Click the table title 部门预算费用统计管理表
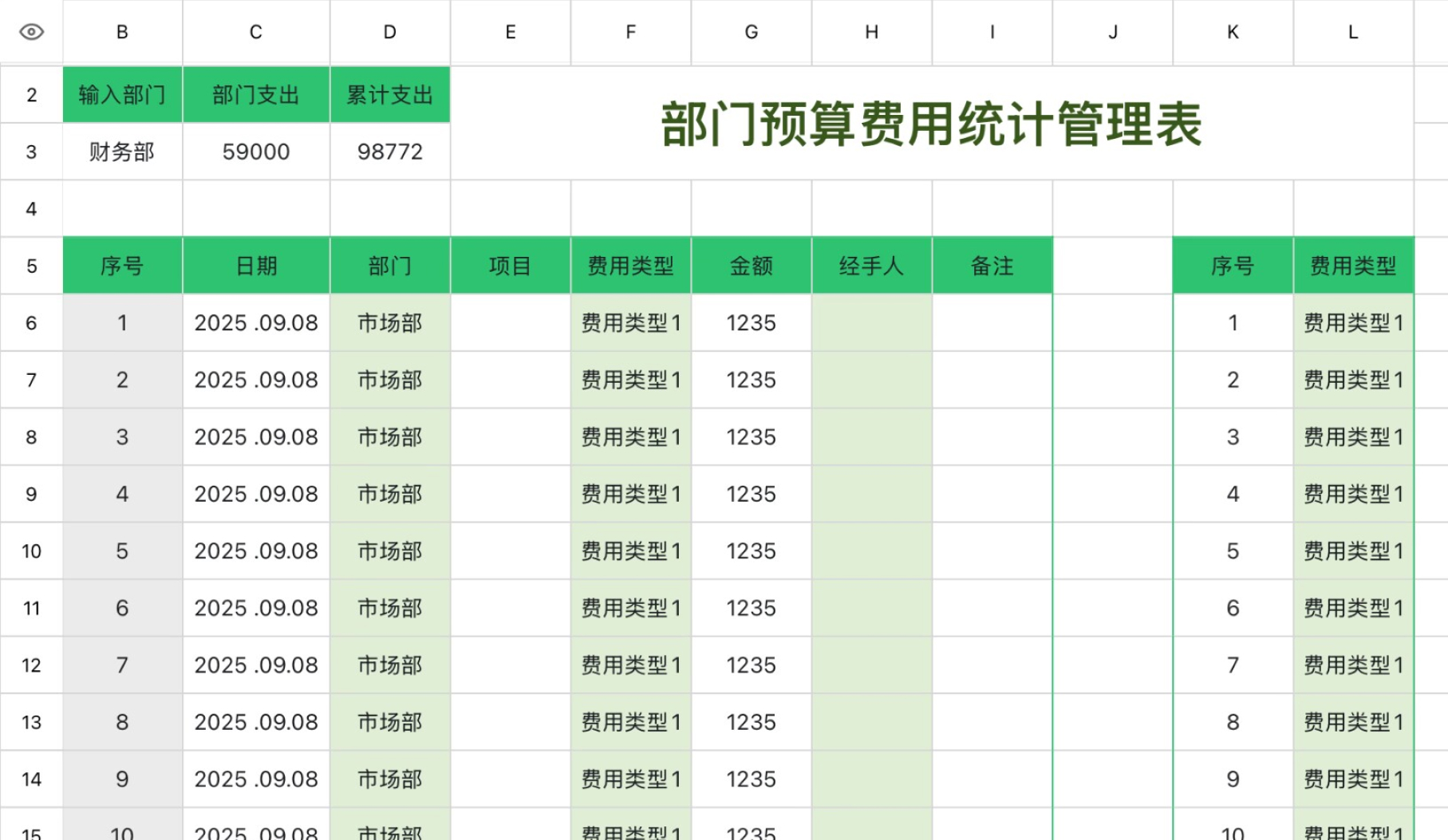 point(929,128)
